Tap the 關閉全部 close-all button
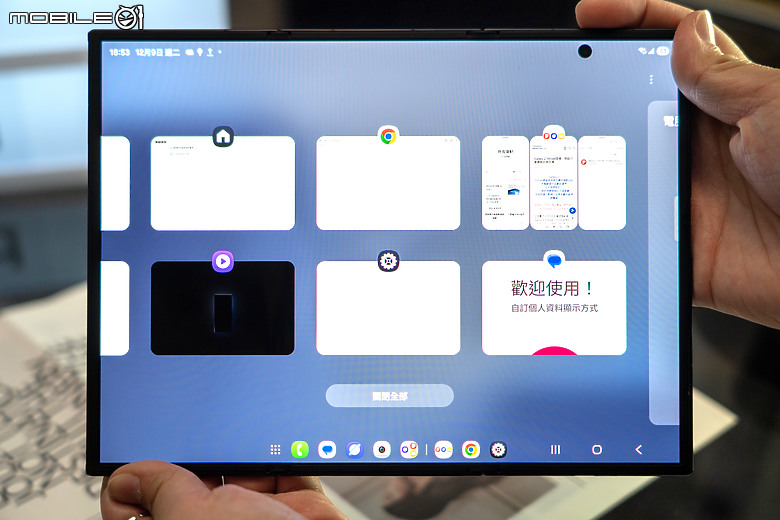The width and height of the screenshot is (780, 520). pyautogui.click(x=390, y=396)
